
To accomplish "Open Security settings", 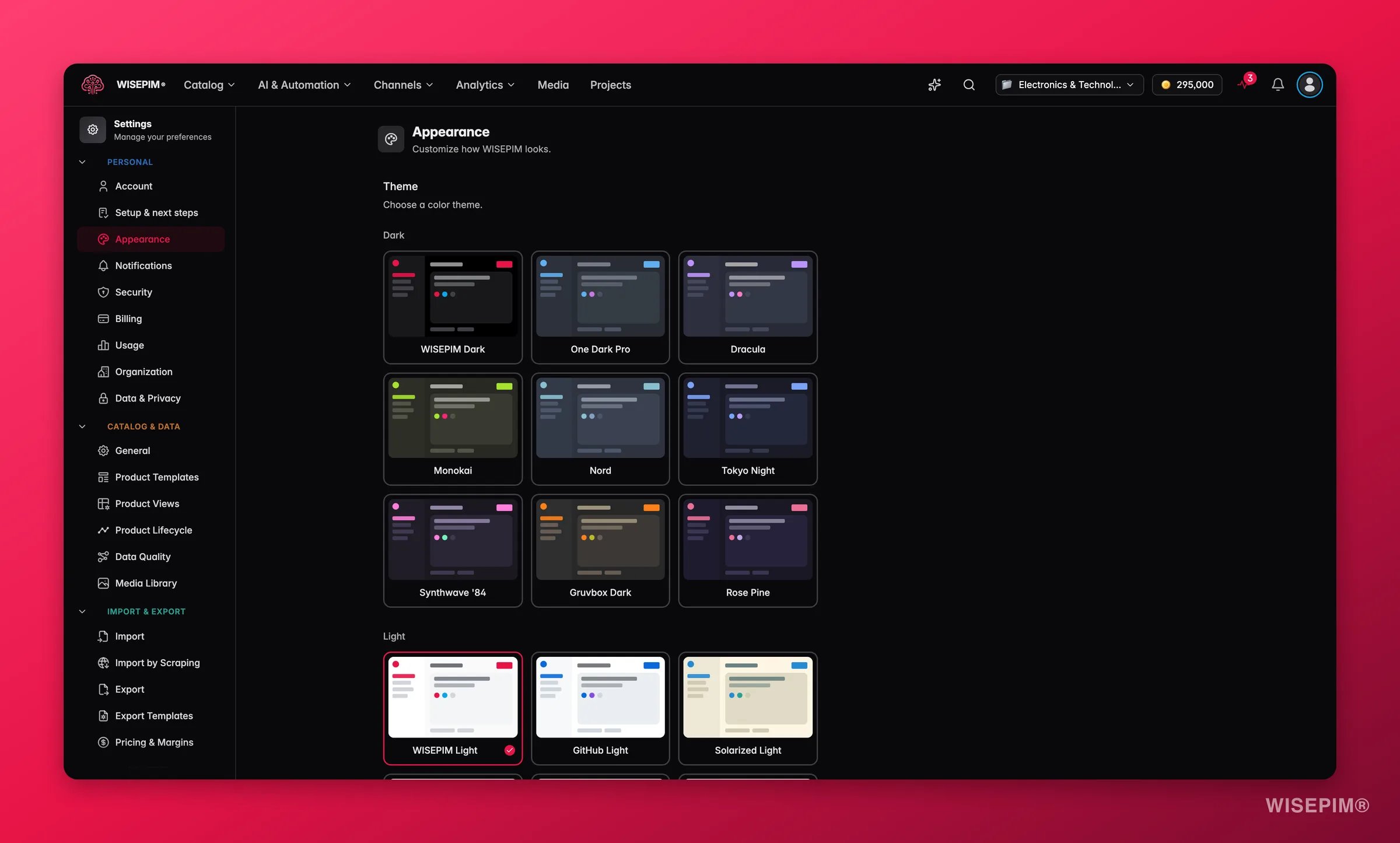I will coord(150,292).
